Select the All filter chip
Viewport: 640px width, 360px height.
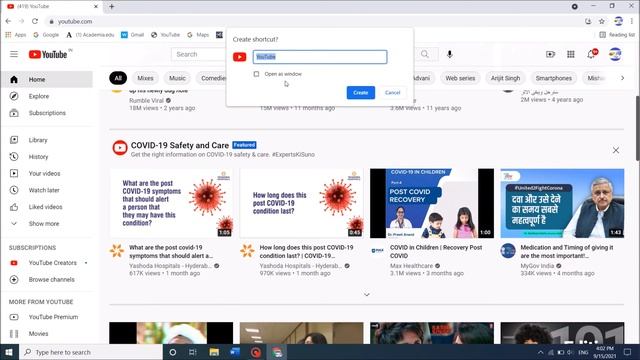coord(118,78)
